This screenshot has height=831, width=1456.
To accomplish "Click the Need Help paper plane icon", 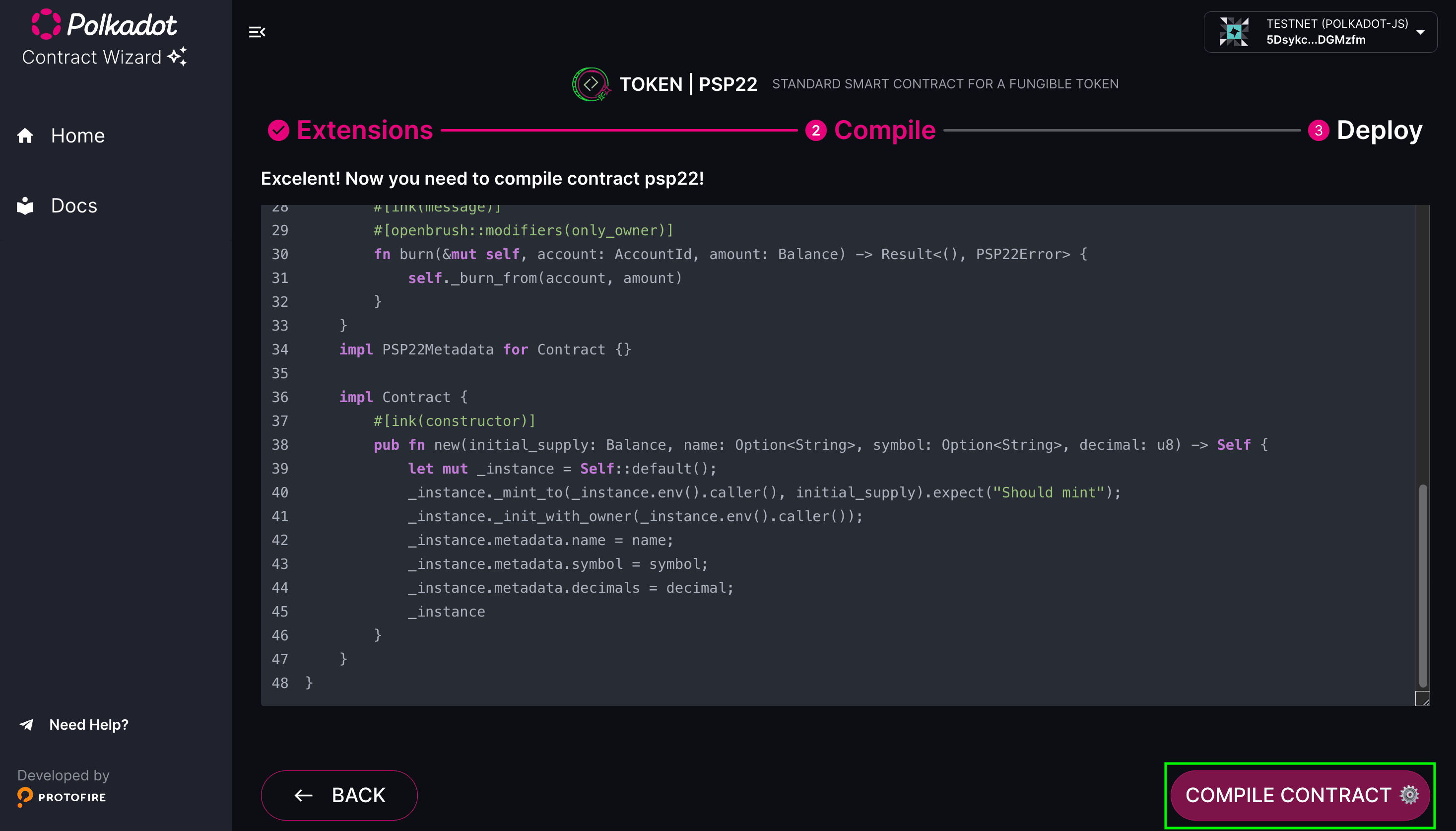I will coord(26,725).
